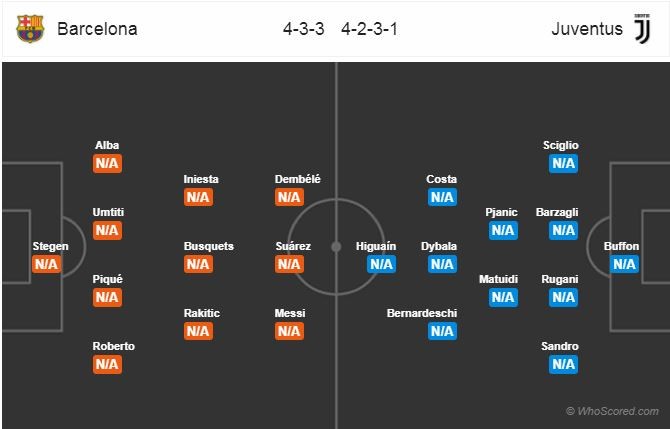Select Messi's N/A rating badge
This screenshot has height=429, width=670.
289,331
